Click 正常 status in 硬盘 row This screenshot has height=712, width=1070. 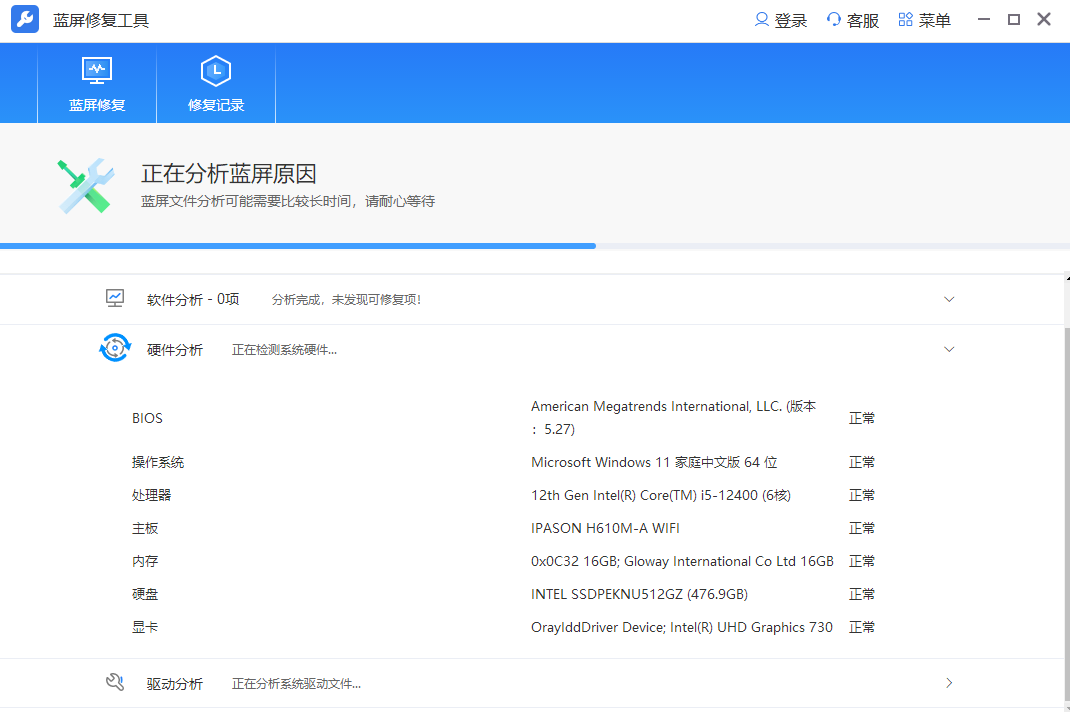coord(861,594)
